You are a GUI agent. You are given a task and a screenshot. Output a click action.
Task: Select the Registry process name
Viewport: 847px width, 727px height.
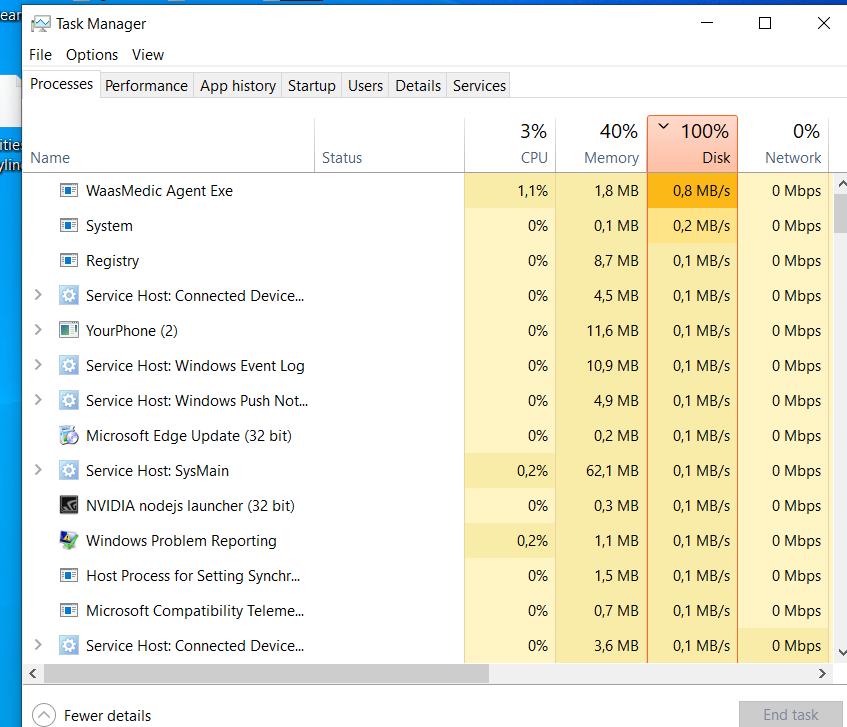click(x=112, y=261)
